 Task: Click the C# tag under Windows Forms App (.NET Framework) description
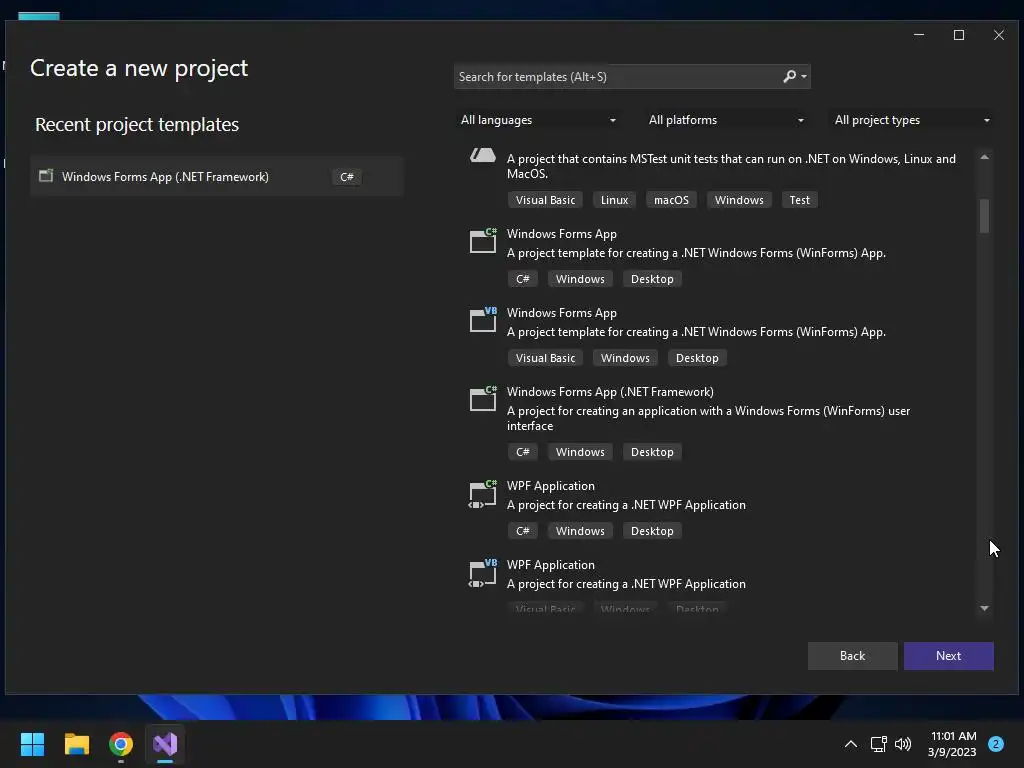(522, 452)
